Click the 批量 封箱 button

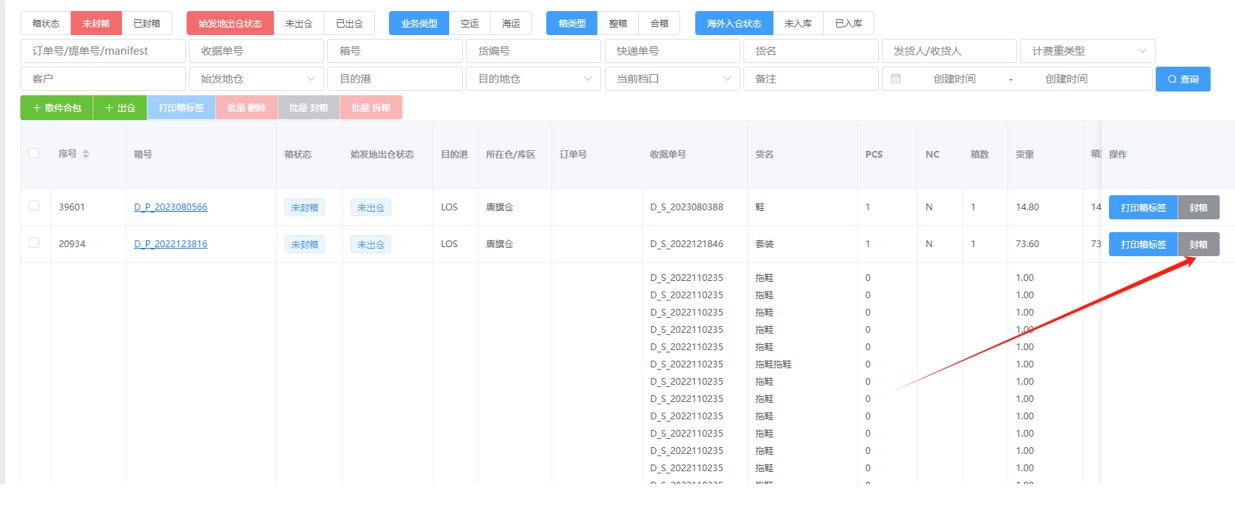(x=309, y=108)
